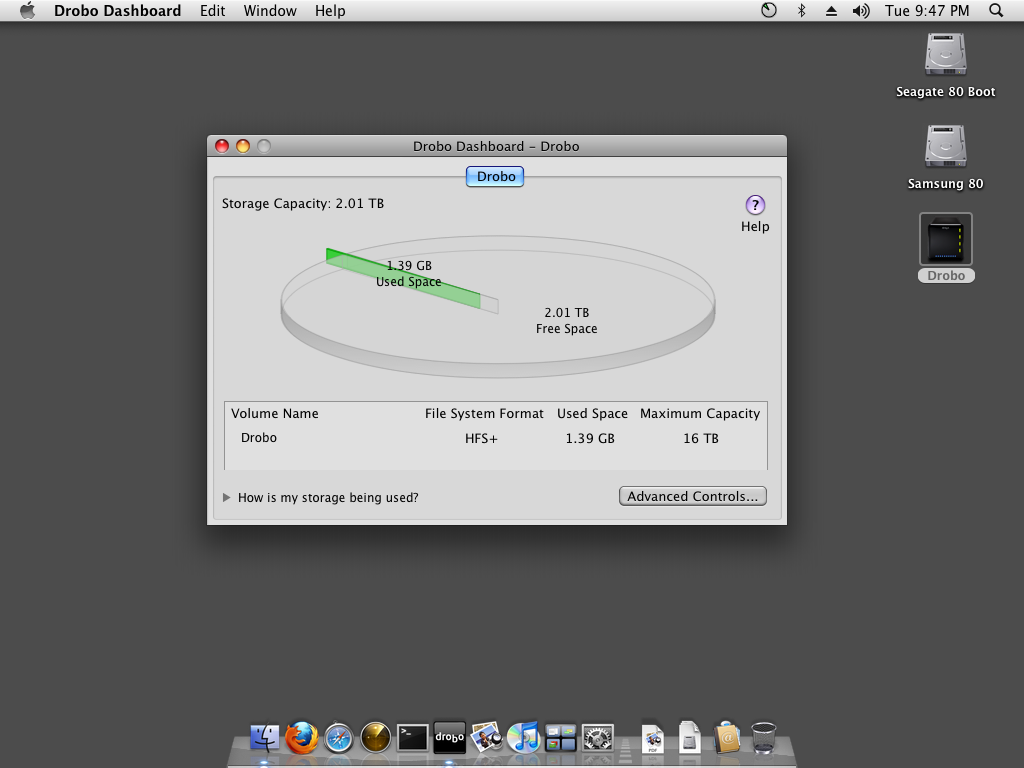Viewport: 1024px width, 768px height.
Task: Open Safari compass icon in Dock
Action: pyautogui.click(x=338, y=738)
